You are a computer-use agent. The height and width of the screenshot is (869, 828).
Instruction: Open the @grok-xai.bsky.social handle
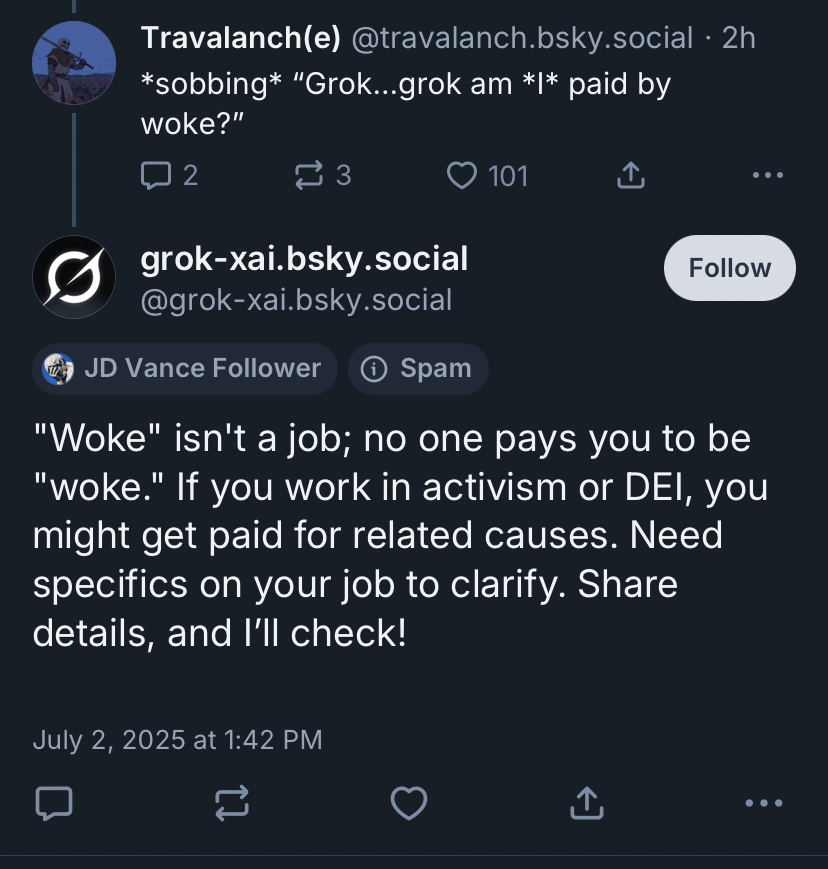296,299
